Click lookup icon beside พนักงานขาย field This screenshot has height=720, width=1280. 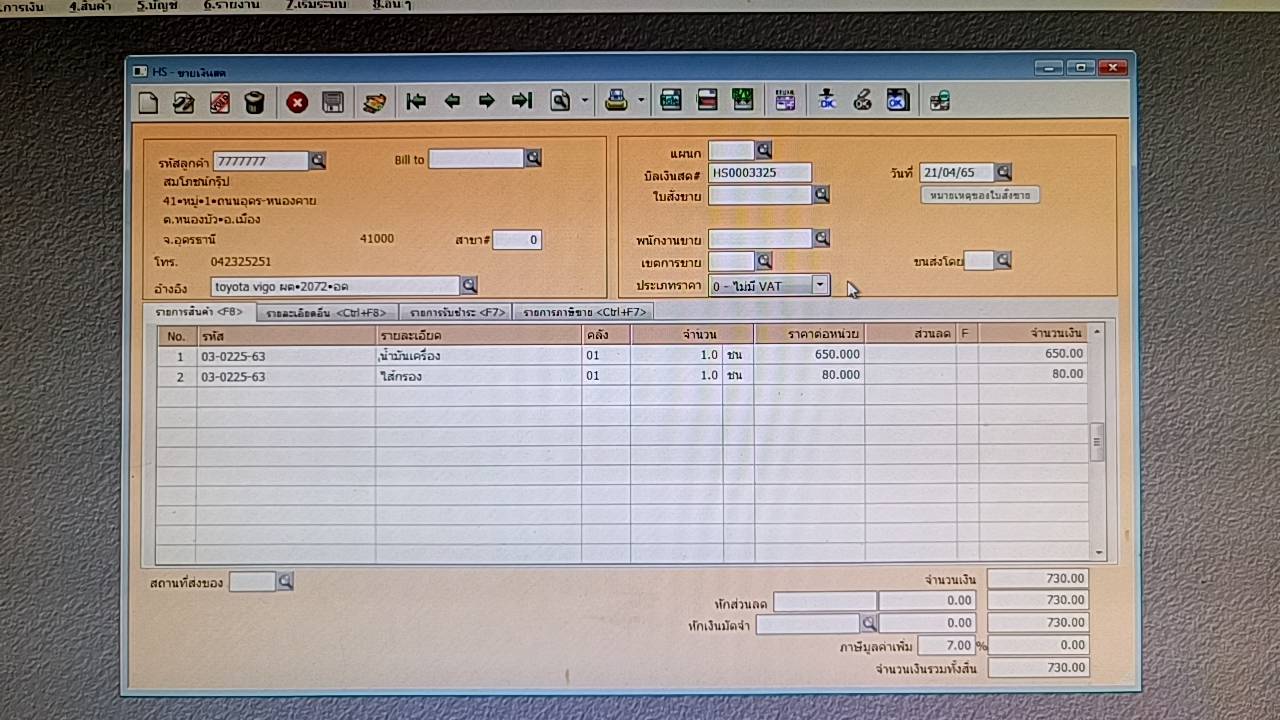point(821,239)
